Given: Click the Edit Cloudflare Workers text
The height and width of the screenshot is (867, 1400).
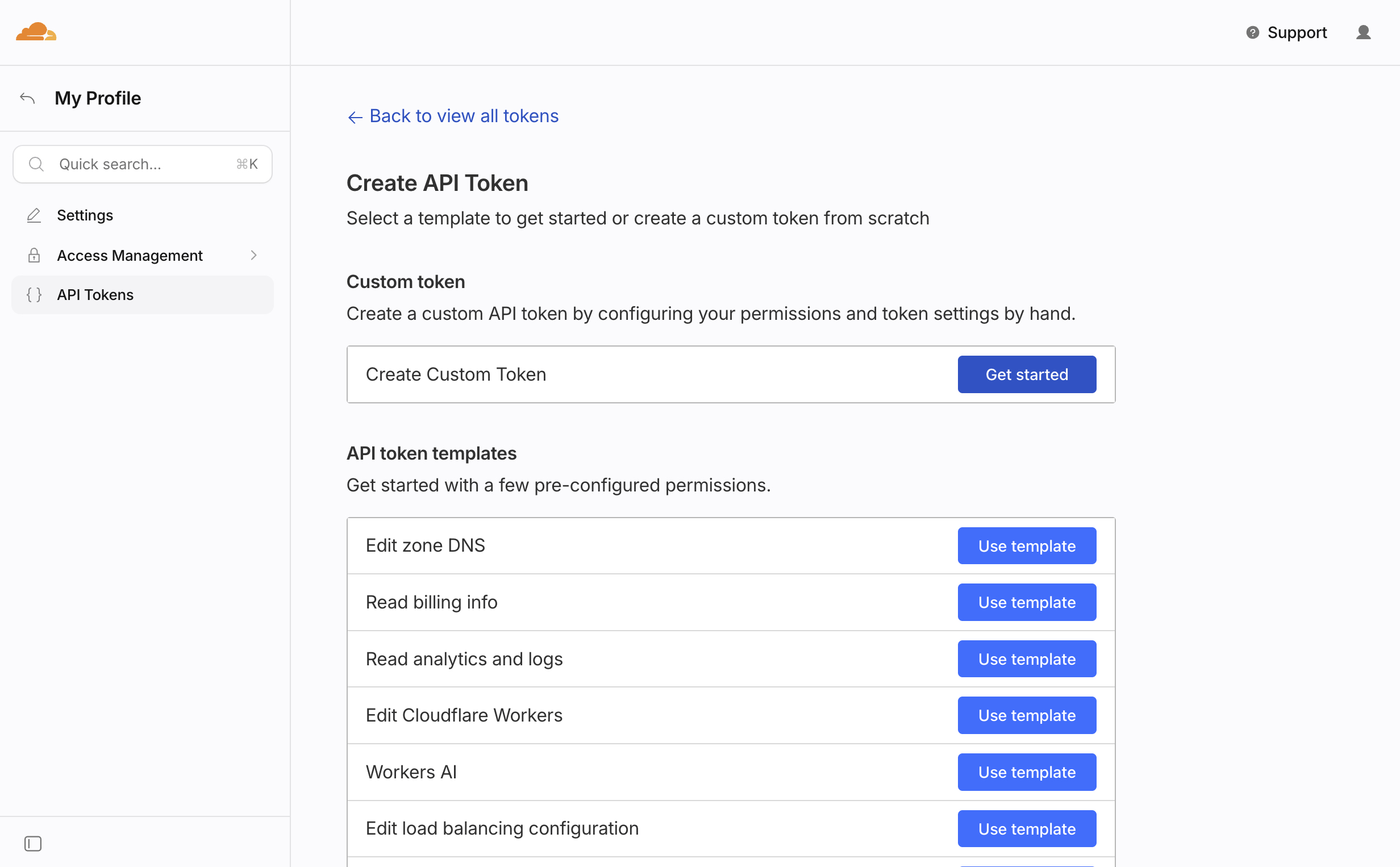Looking at the screenshot, I should [x=464, y=715].
